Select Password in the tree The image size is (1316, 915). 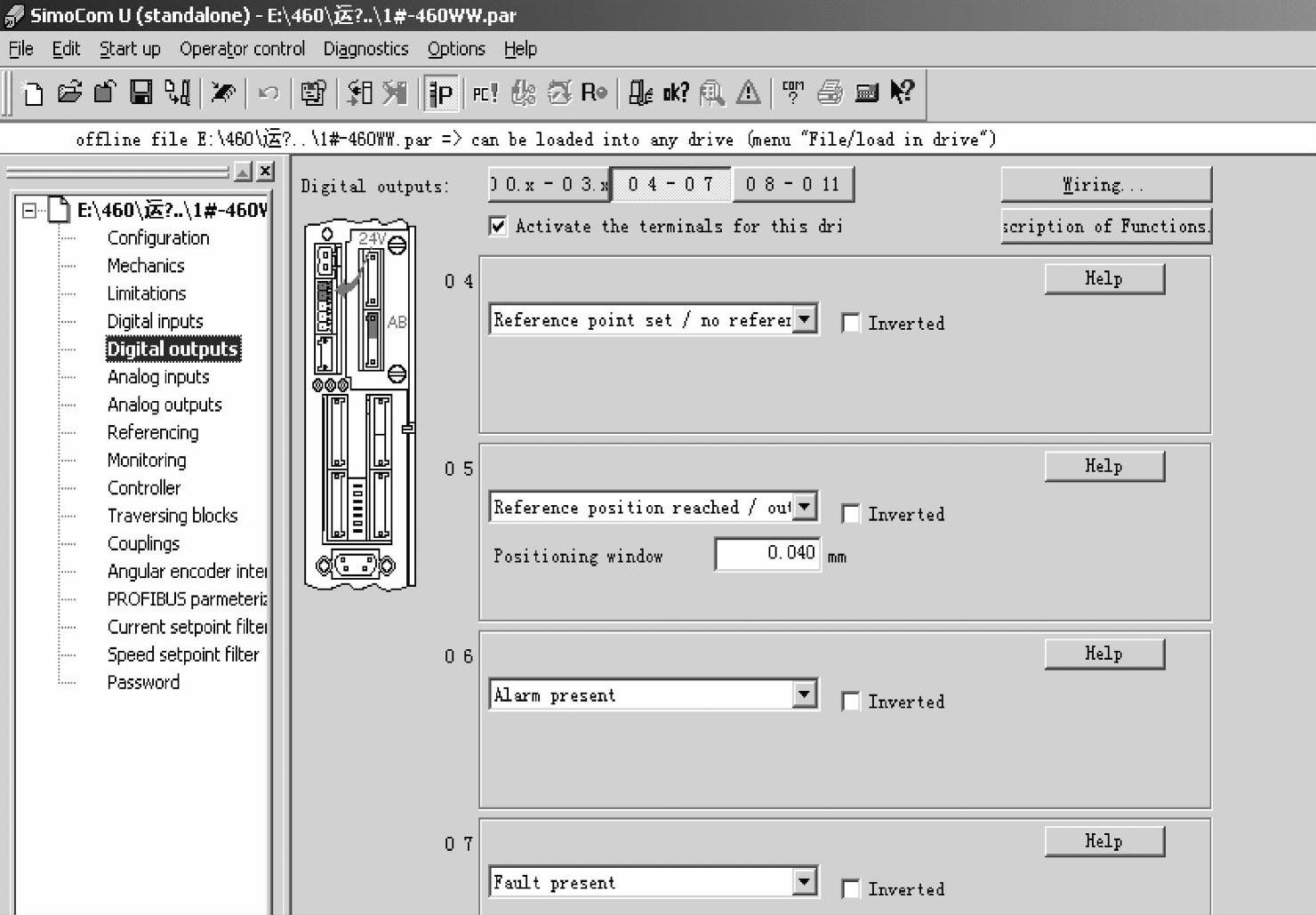(x=143, y=682)
